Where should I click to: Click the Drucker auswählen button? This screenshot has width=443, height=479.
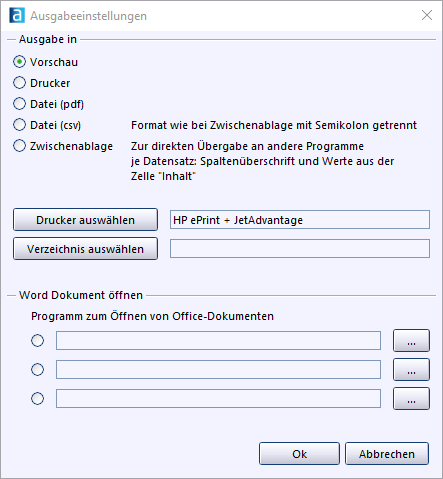[85, 220]
